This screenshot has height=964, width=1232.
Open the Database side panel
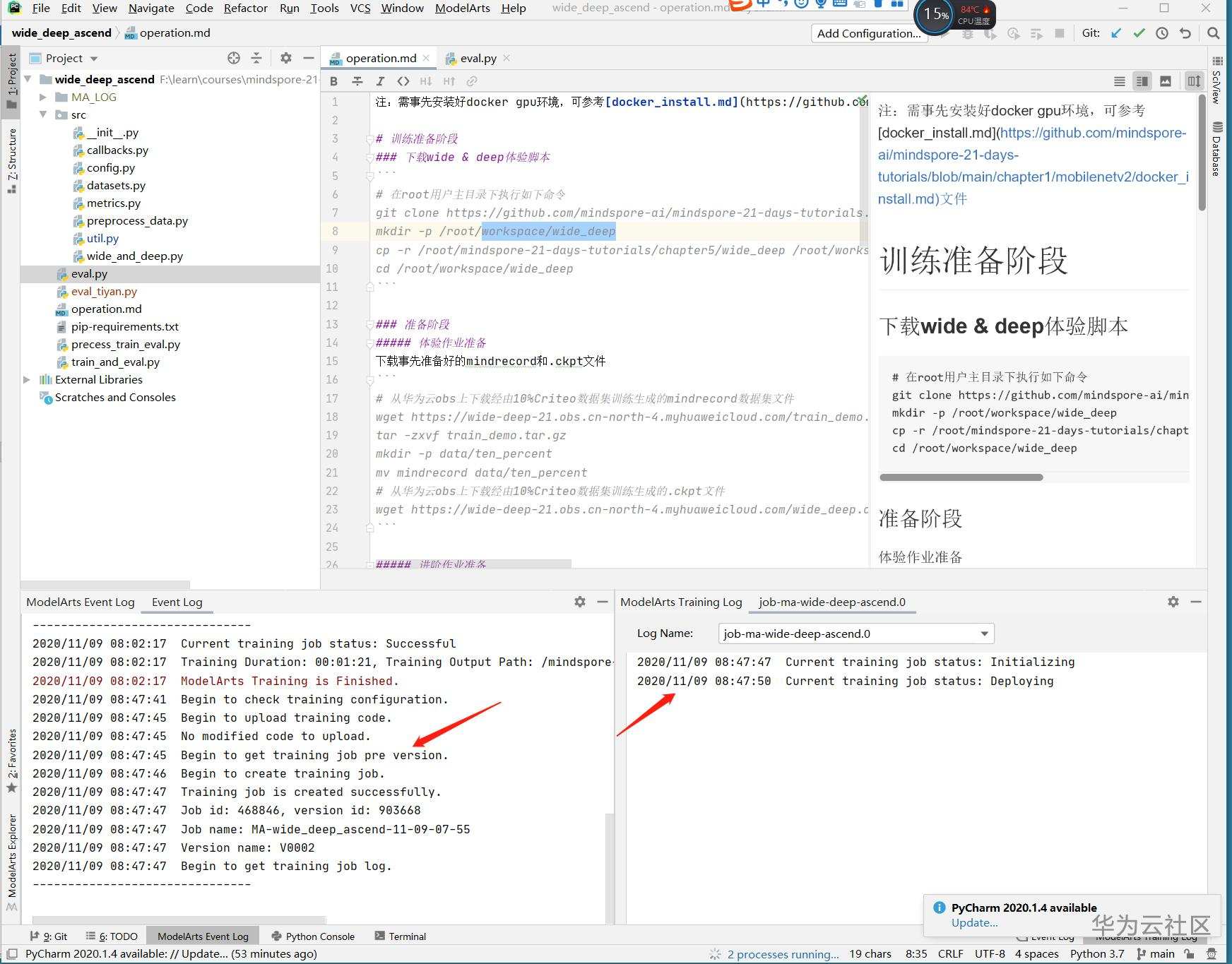[x=1217, y=148]
